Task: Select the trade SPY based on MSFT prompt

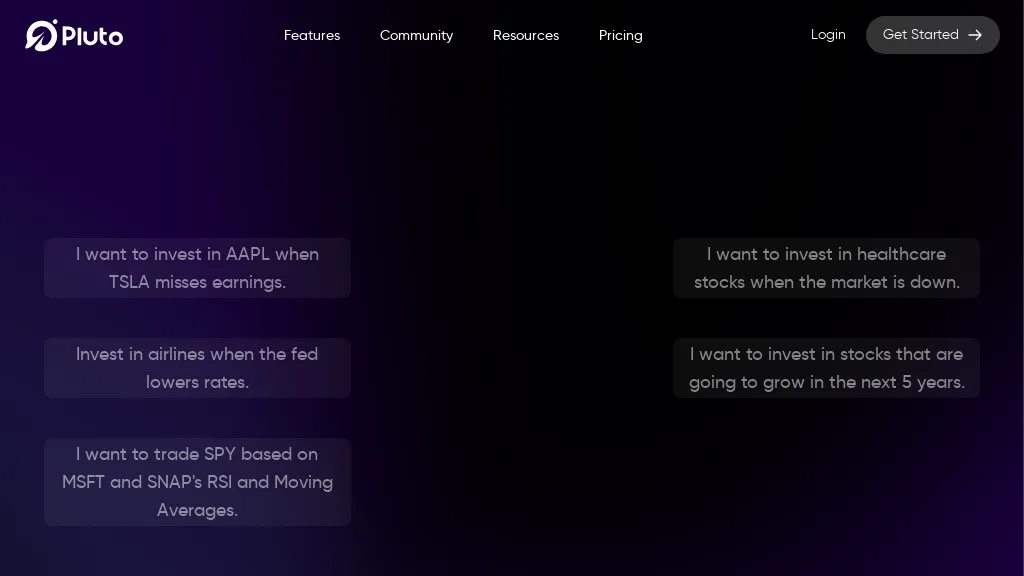Action: tap(197, 482)
